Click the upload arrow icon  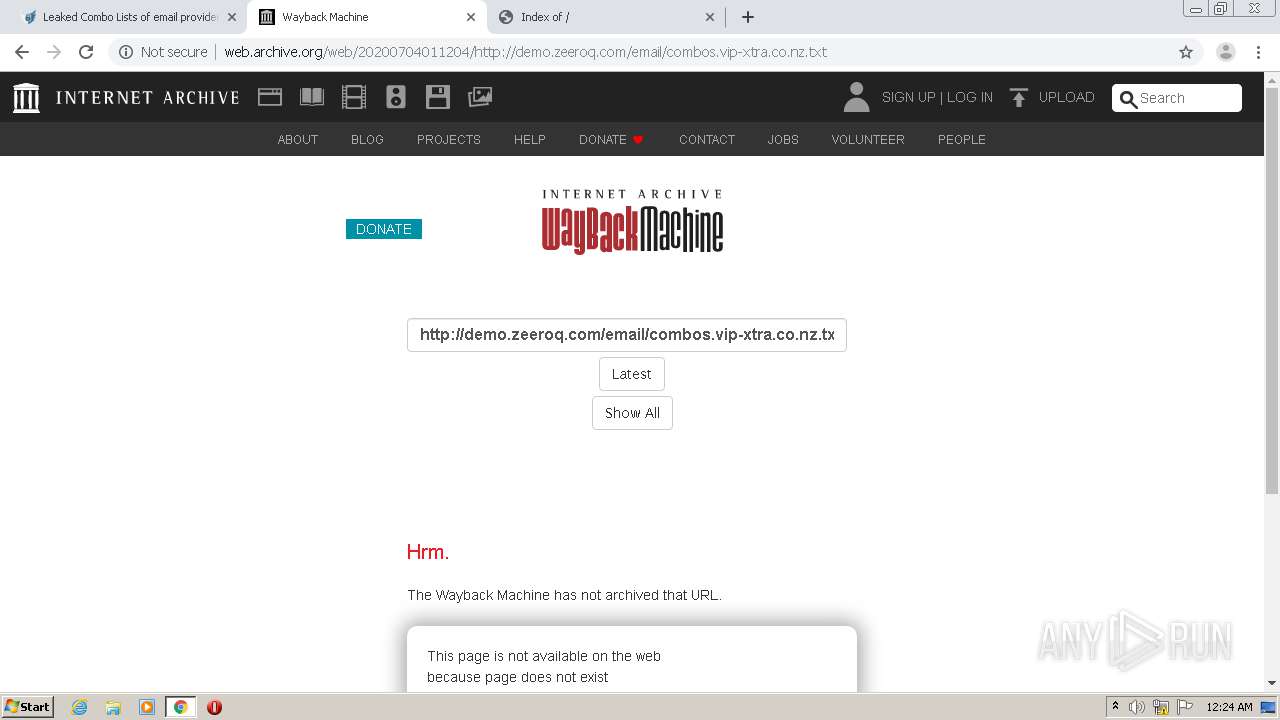coord(1019,97)
